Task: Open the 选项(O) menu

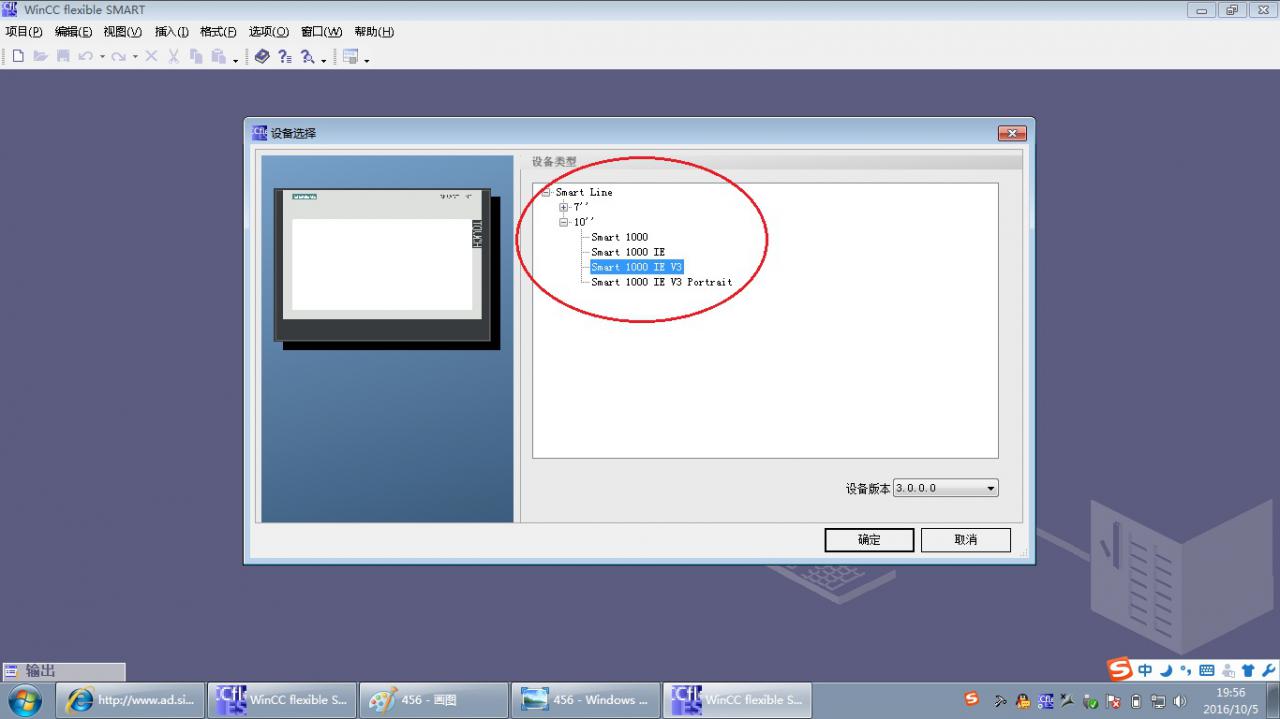Action: 269,32
